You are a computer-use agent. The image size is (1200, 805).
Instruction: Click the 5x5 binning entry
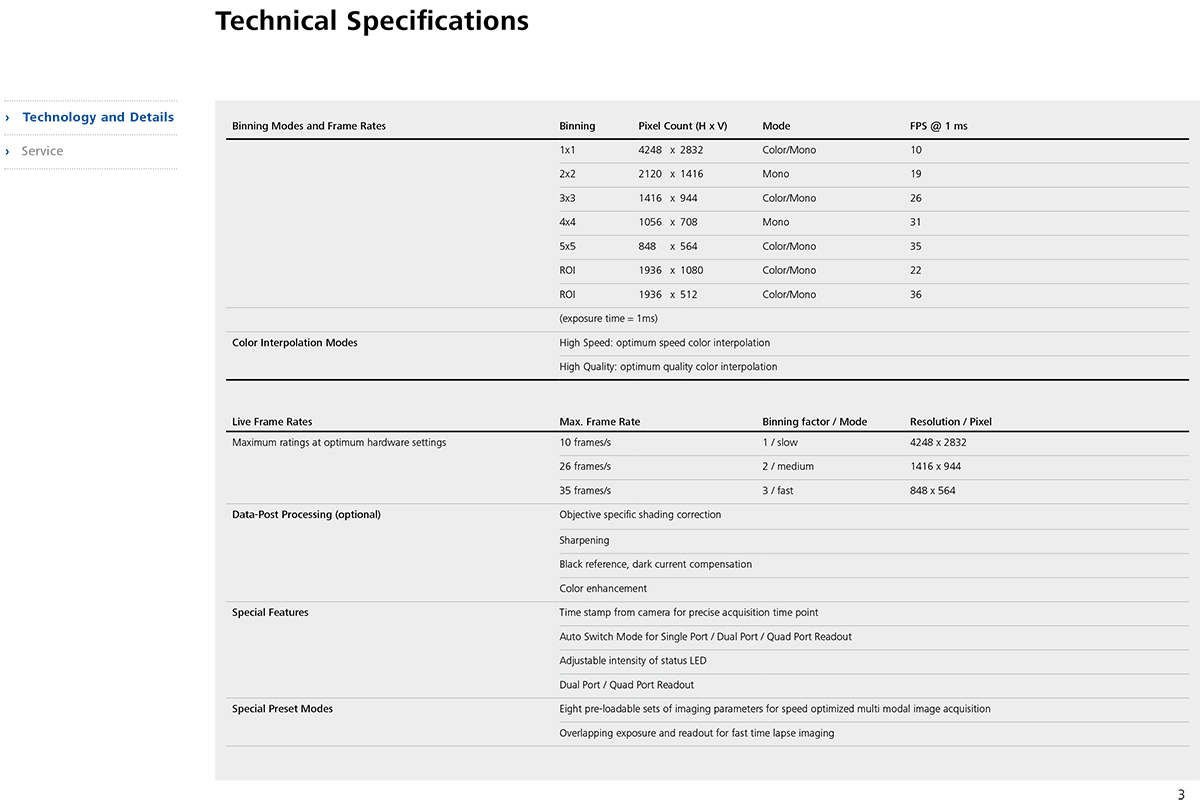click(568, 246)
